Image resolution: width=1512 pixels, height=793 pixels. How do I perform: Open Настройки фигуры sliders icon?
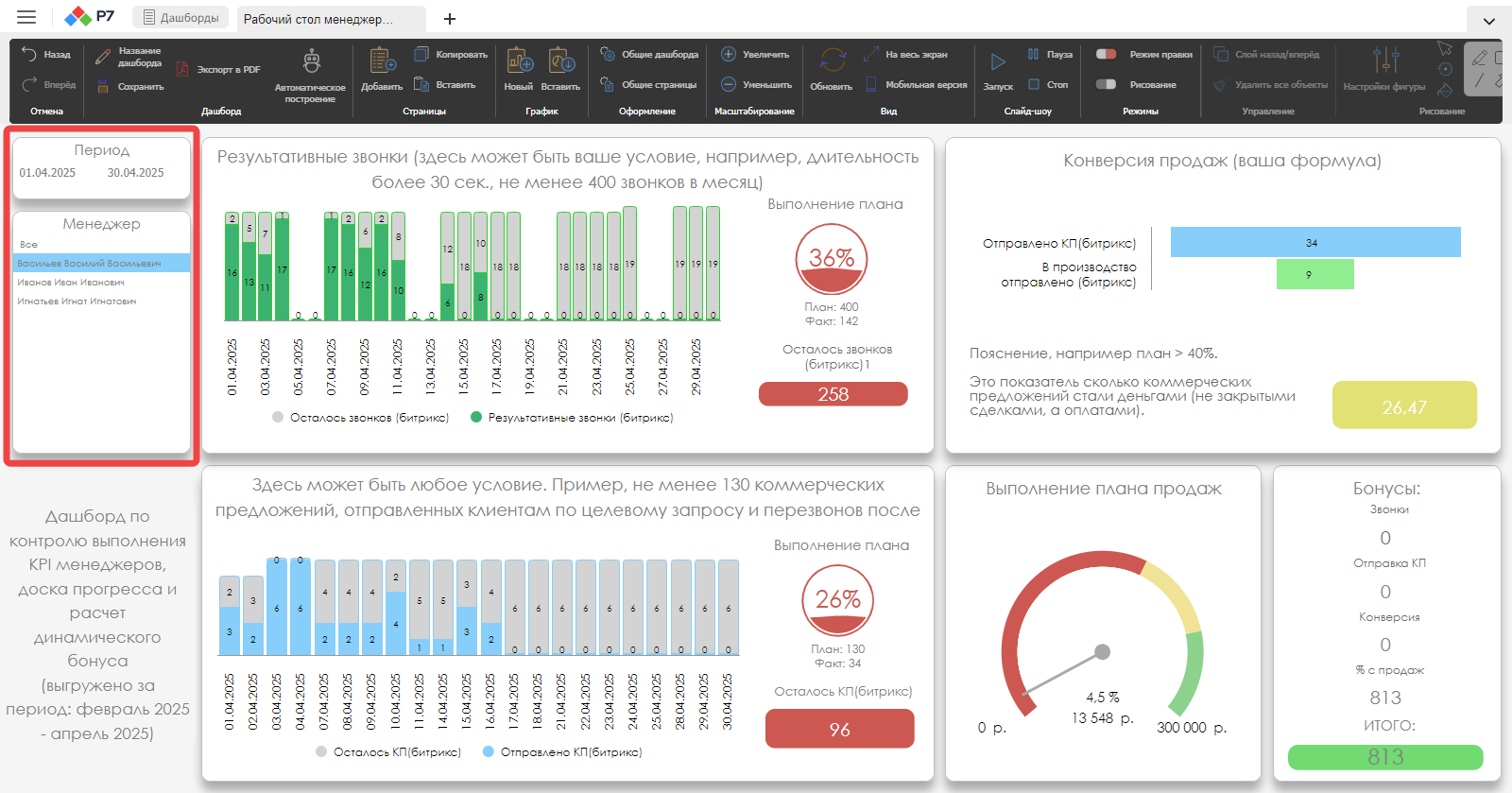pos(1385,60)
